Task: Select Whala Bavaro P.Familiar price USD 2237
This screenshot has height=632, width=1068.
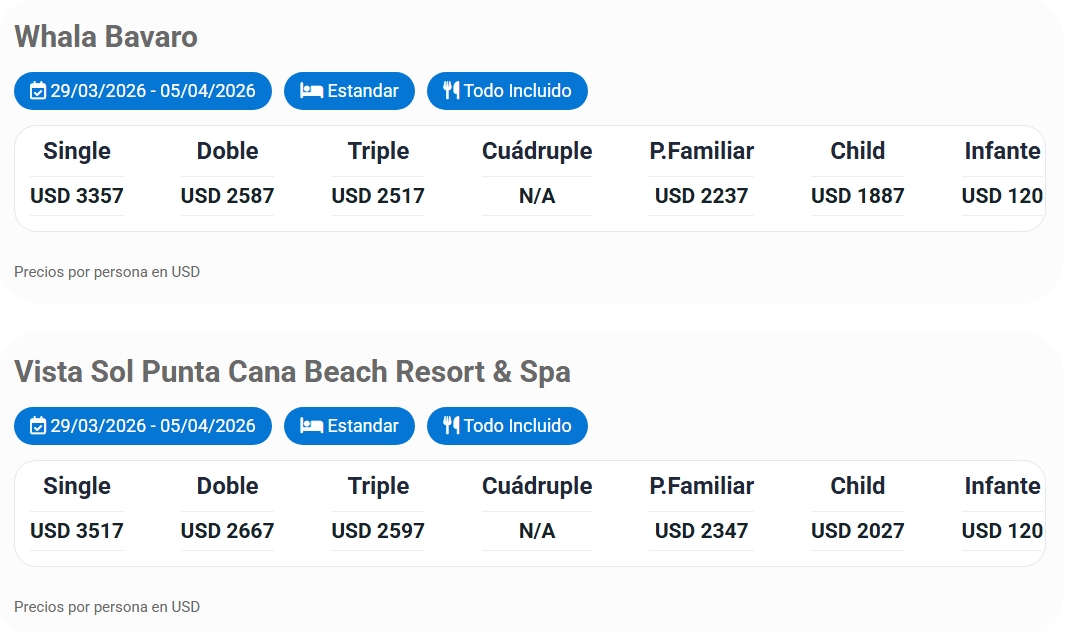Action: 701,196
